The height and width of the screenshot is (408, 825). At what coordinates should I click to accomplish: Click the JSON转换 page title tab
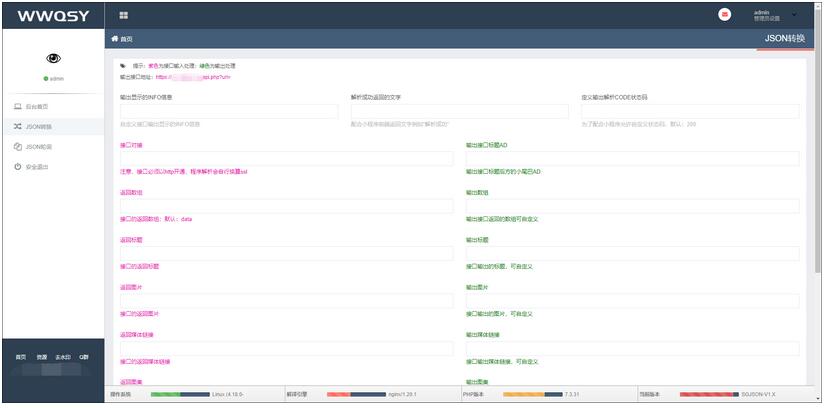click(x=784, y=38)
